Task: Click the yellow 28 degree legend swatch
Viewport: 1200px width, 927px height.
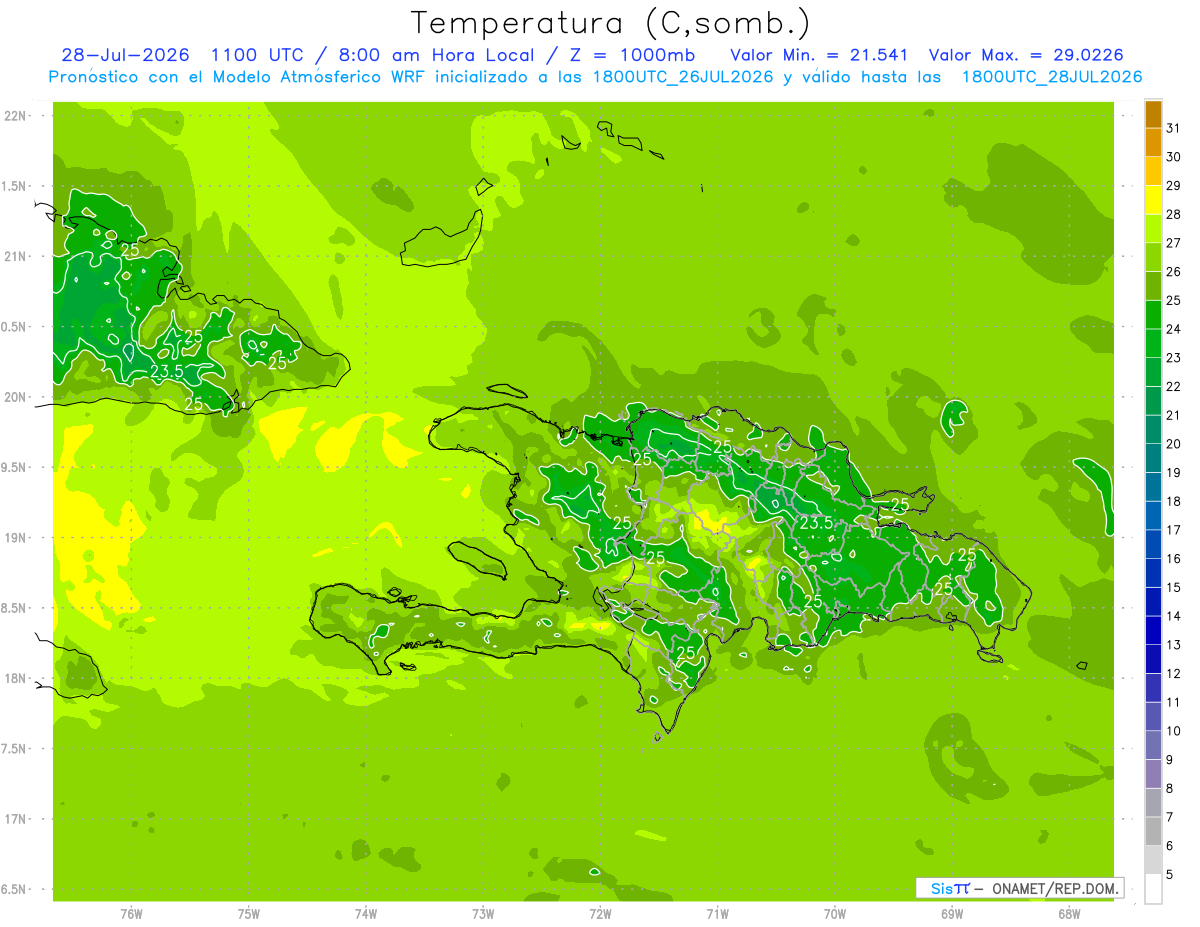Action: click(1153, 200)
